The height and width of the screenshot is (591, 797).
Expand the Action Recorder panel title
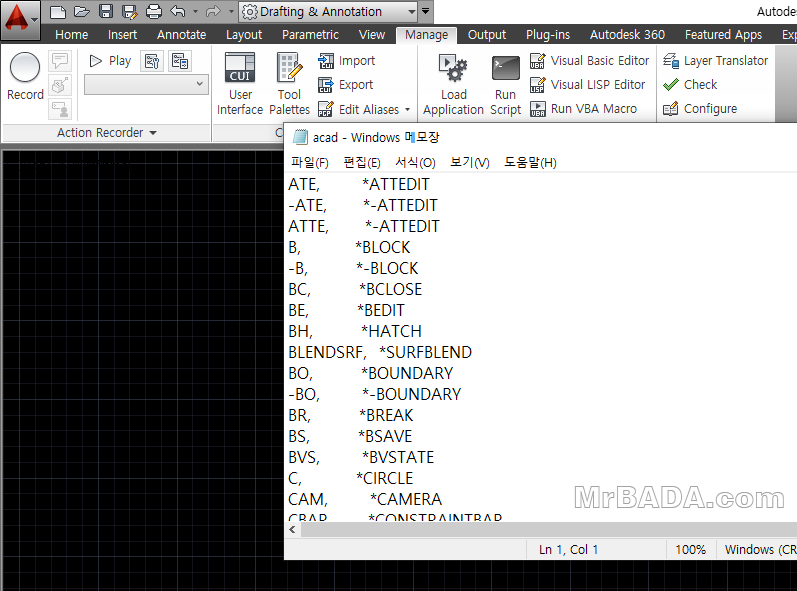pos(107,133)
